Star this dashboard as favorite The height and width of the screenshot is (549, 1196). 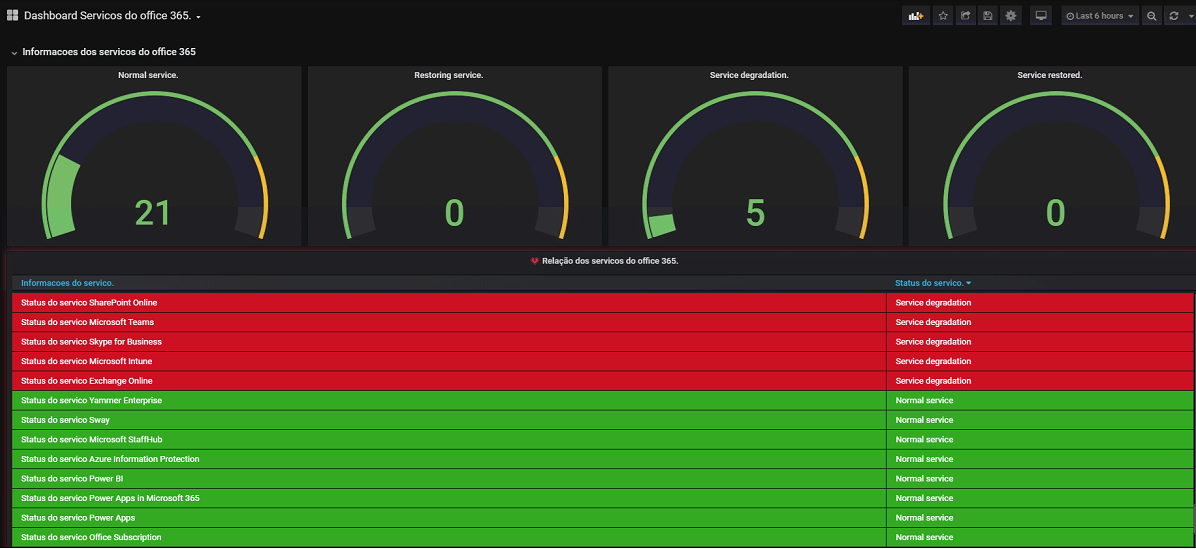[x=944, y=15]
